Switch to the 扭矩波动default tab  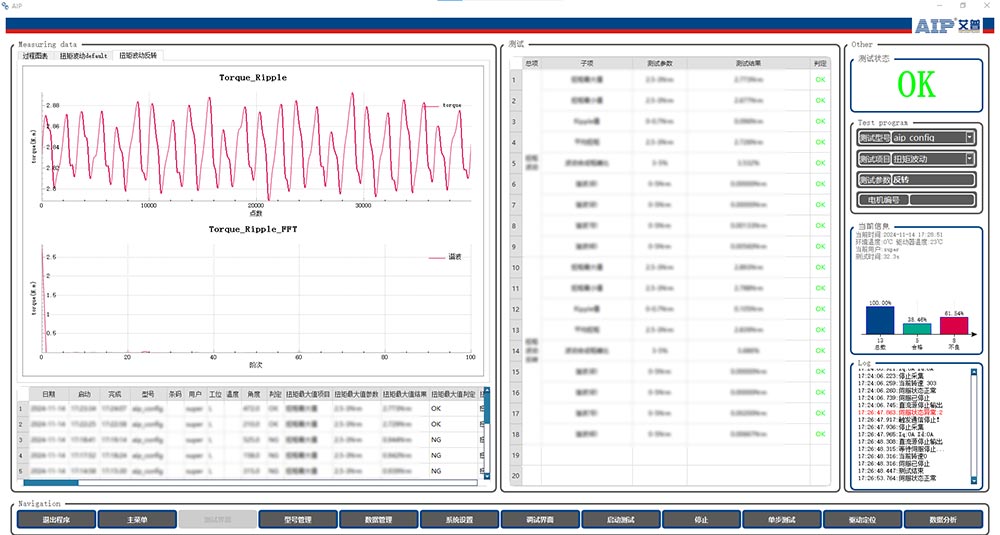click(x=84, y=56)
